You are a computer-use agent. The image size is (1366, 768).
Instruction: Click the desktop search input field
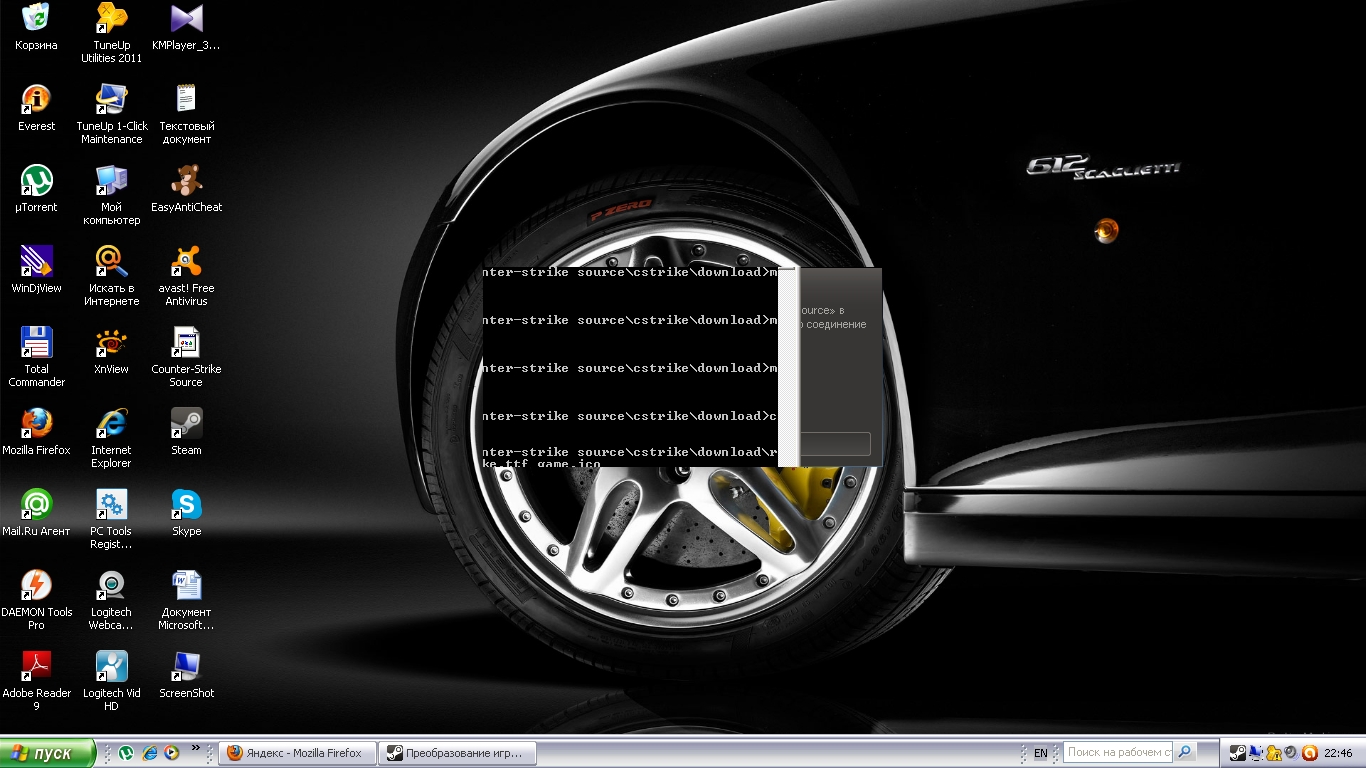coord(1118,752)
